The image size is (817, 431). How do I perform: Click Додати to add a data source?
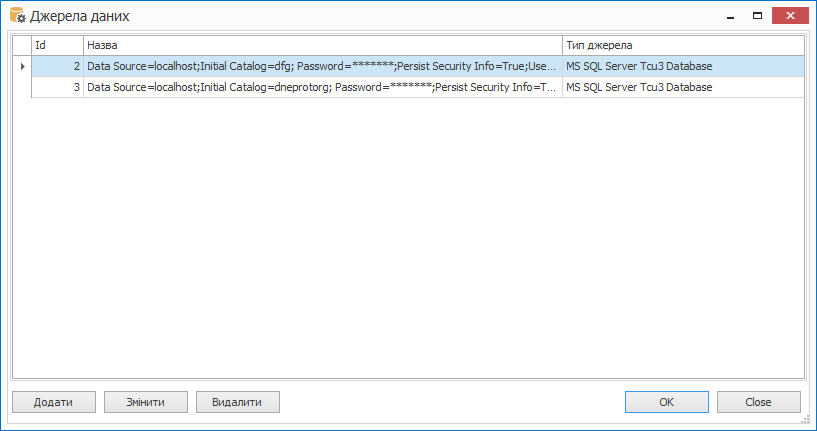54,402
